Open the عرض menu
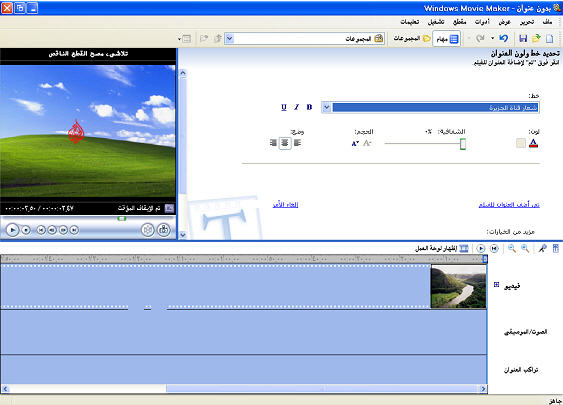Screen dimensions: 563x405 (x=504, y=22)
